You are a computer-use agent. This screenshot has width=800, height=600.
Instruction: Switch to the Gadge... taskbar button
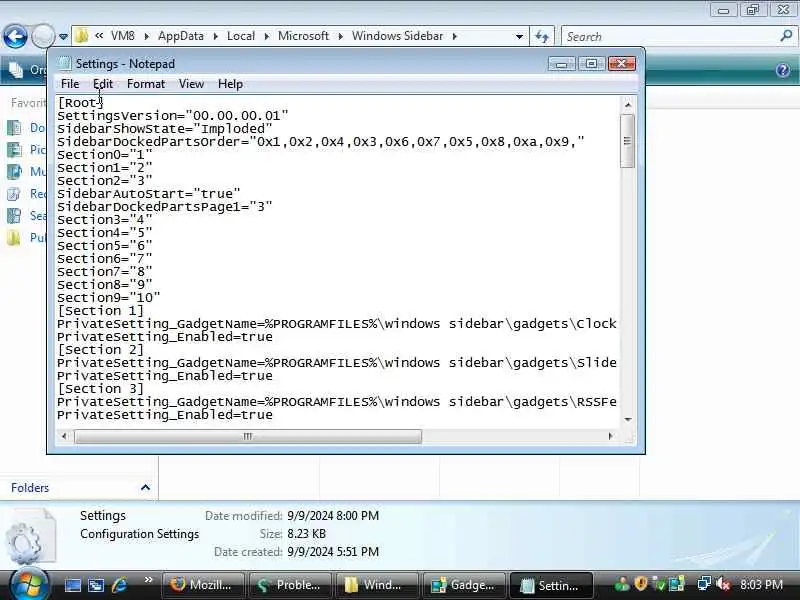point(464,585)
